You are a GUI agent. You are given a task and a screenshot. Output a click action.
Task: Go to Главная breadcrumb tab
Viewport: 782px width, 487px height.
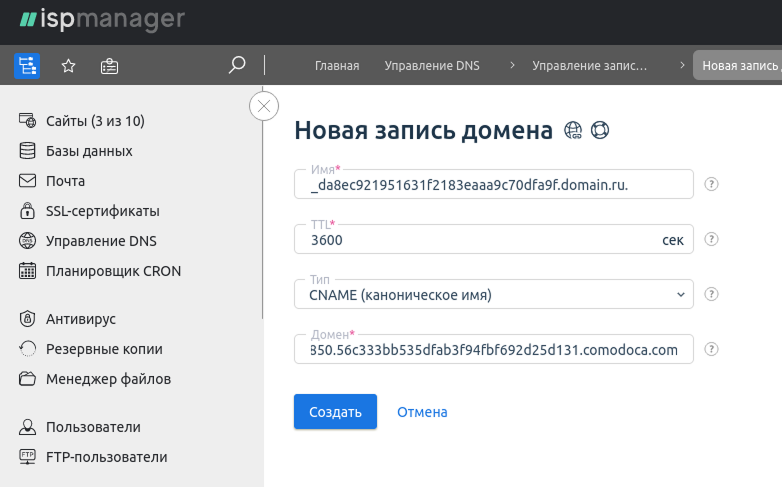pos(337,66)
